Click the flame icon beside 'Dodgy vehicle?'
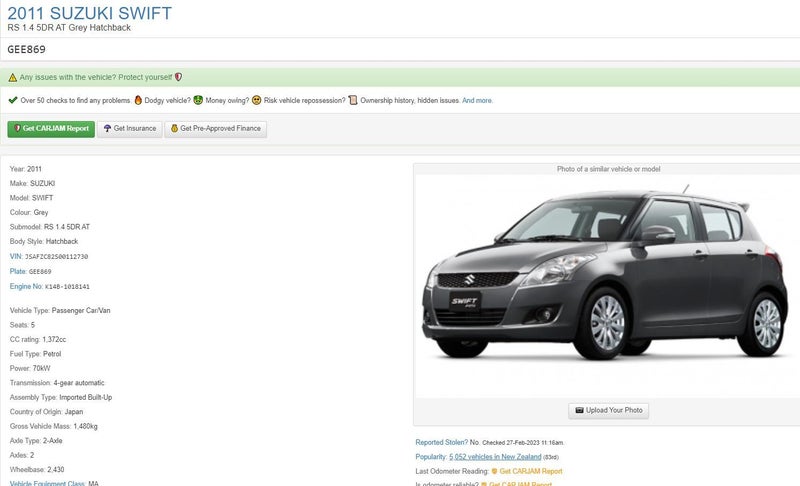This screenshot has width=800, height=486. 138,100
